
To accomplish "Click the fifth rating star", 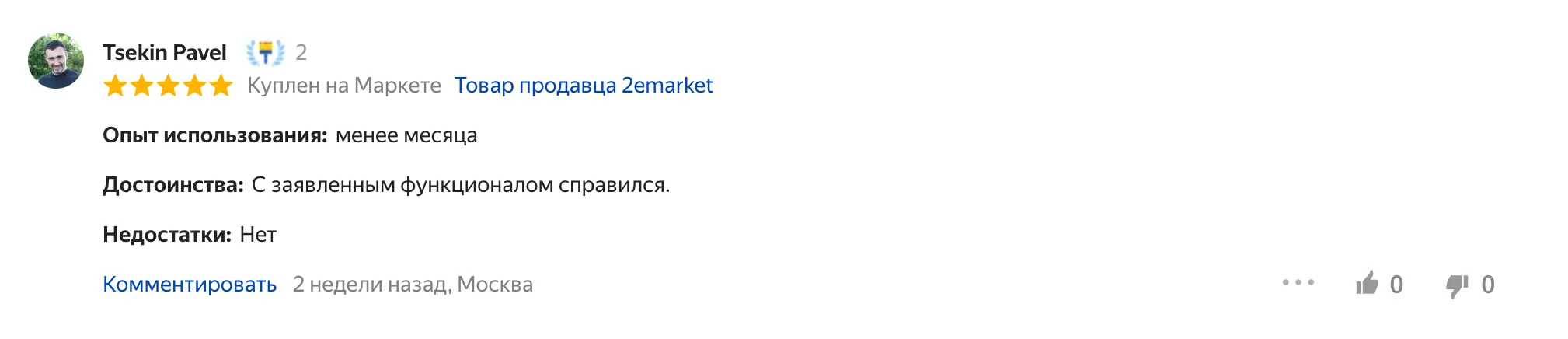I will [221, 86].
